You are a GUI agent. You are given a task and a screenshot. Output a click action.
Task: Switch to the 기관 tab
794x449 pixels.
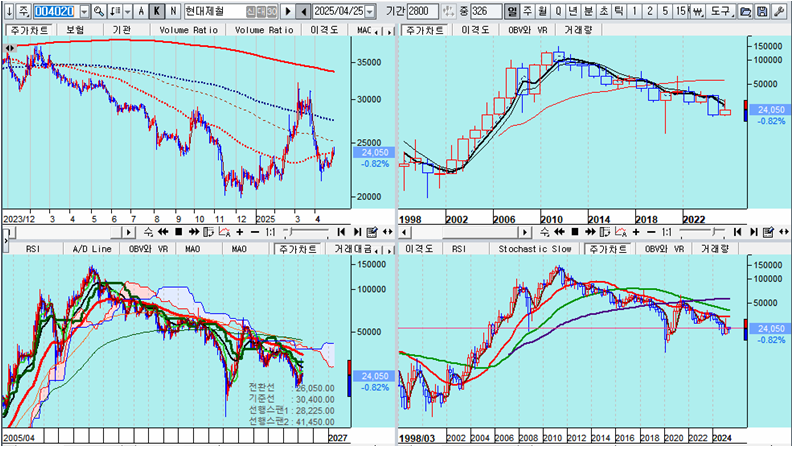coord(122,30)
